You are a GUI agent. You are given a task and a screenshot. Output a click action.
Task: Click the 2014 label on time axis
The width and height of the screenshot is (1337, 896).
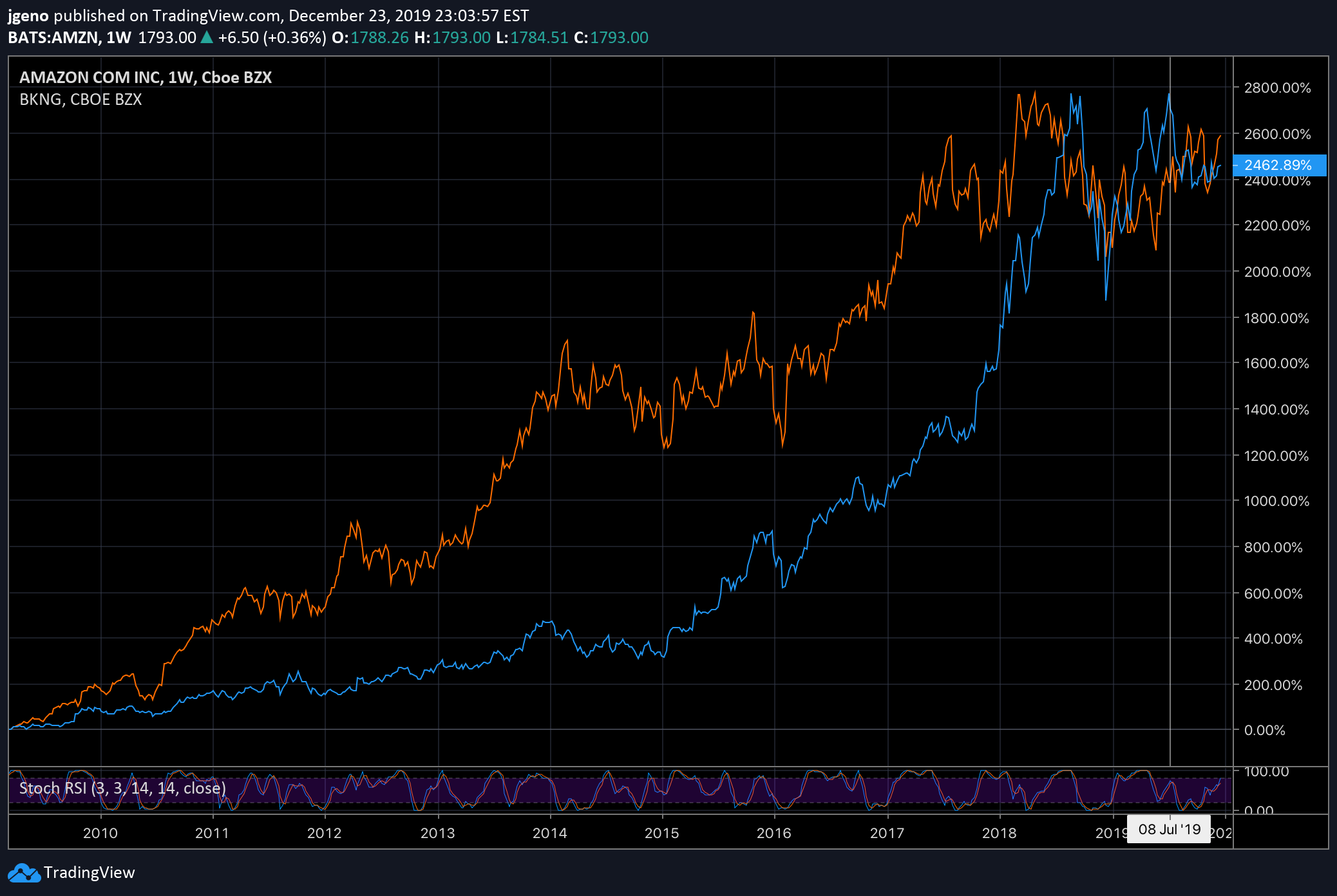pos(550,834)
